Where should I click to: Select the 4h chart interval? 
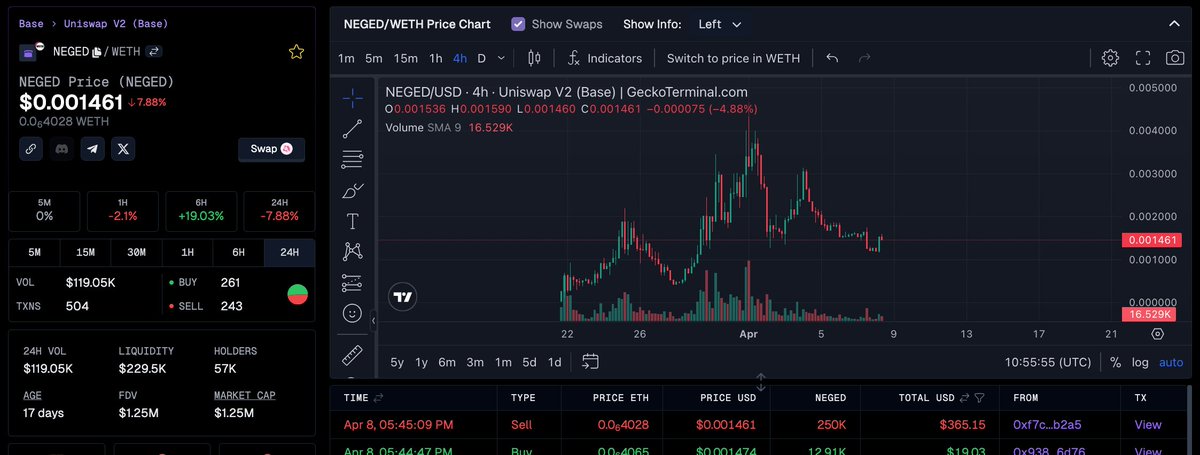pos(460,58)
